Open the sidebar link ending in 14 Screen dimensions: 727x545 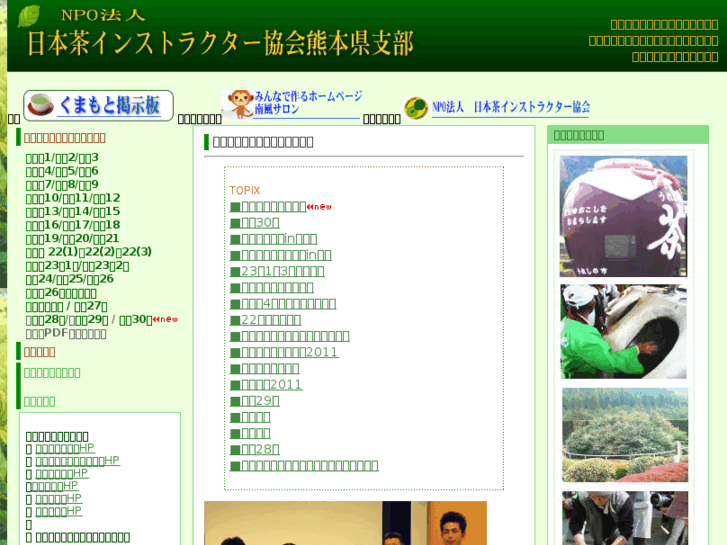tap(75, 212)
